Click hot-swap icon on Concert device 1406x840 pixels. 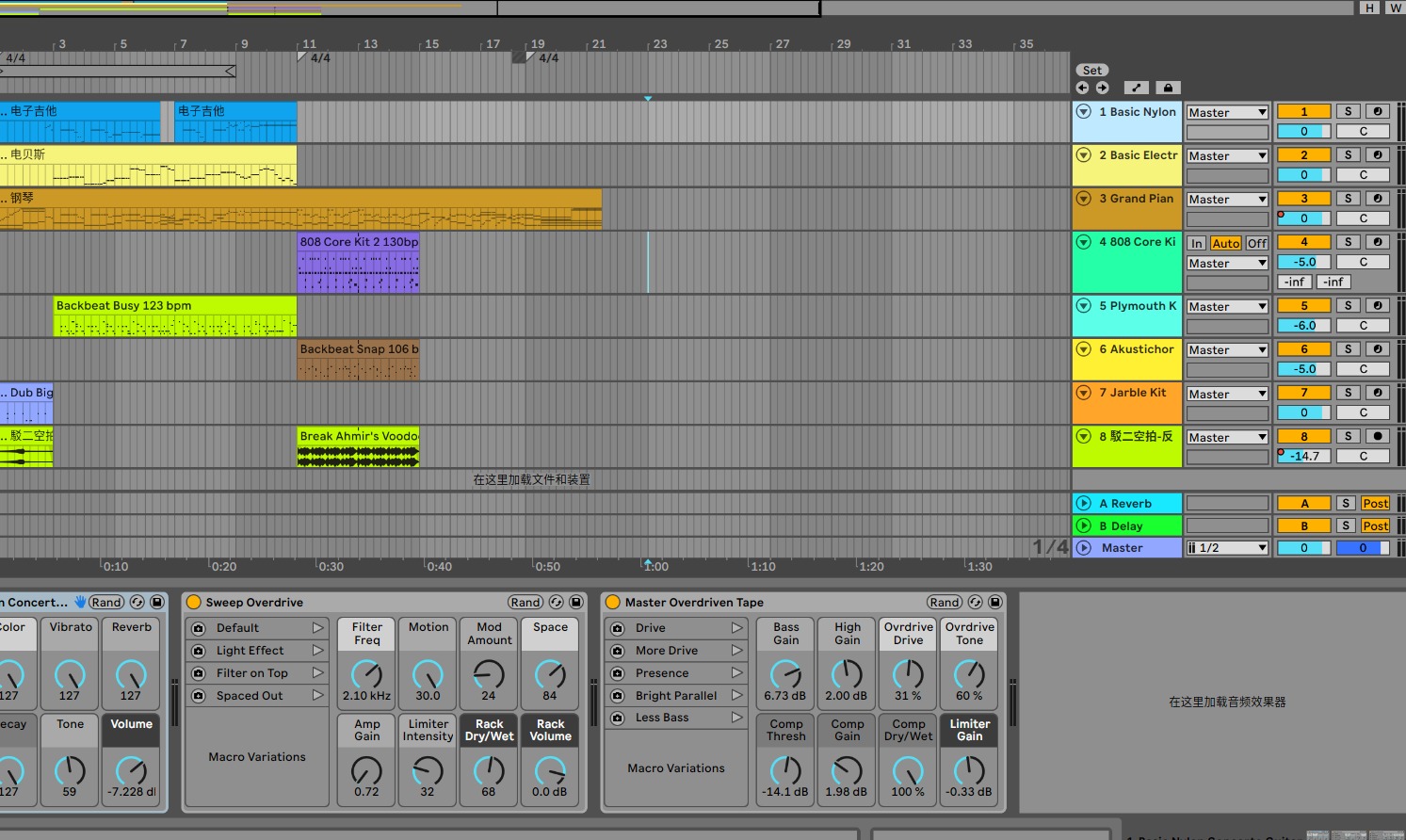[137, 602]
